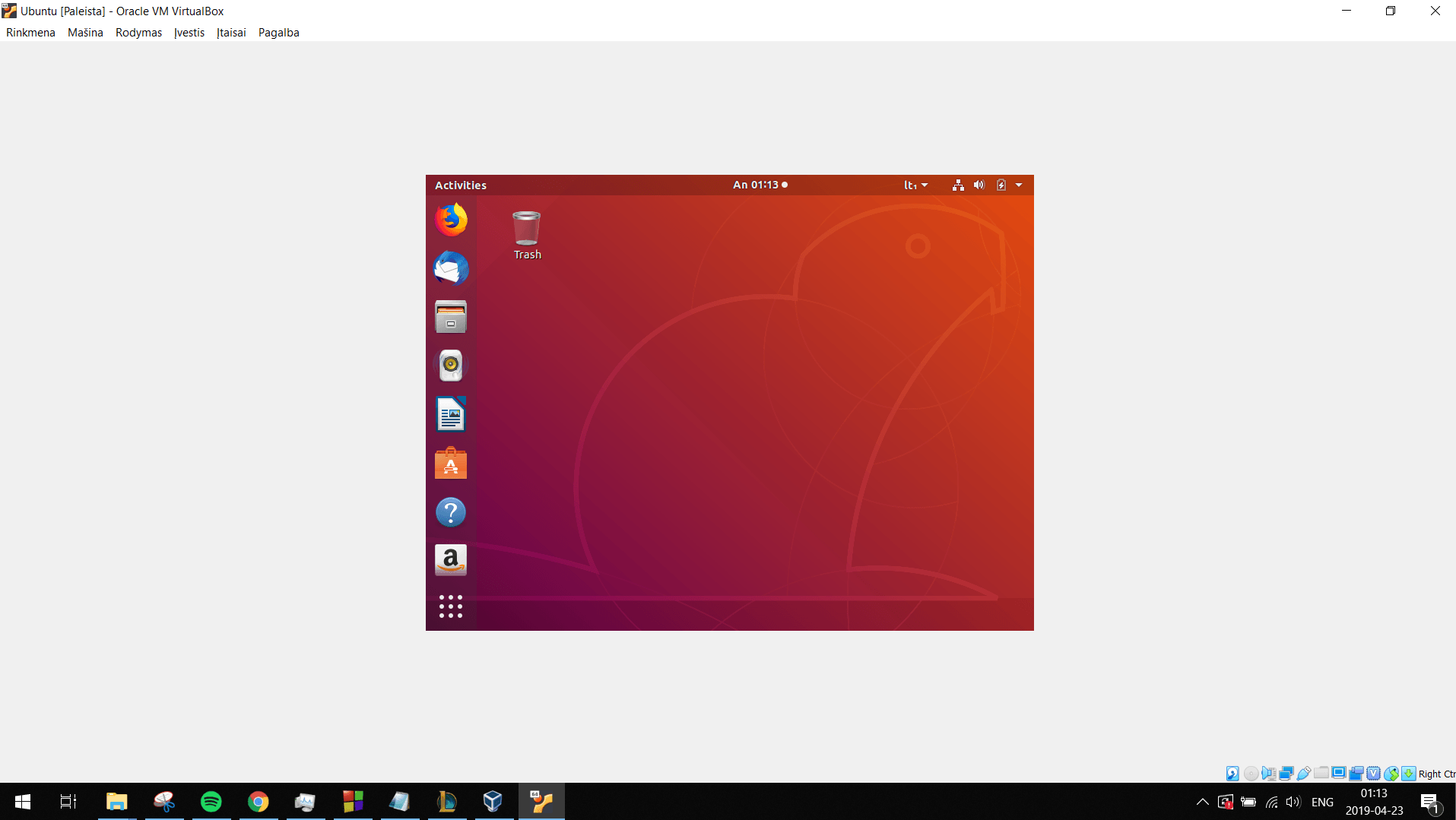
Task: Expand the Ubuntu system status menu
Action: (1019, 185)
